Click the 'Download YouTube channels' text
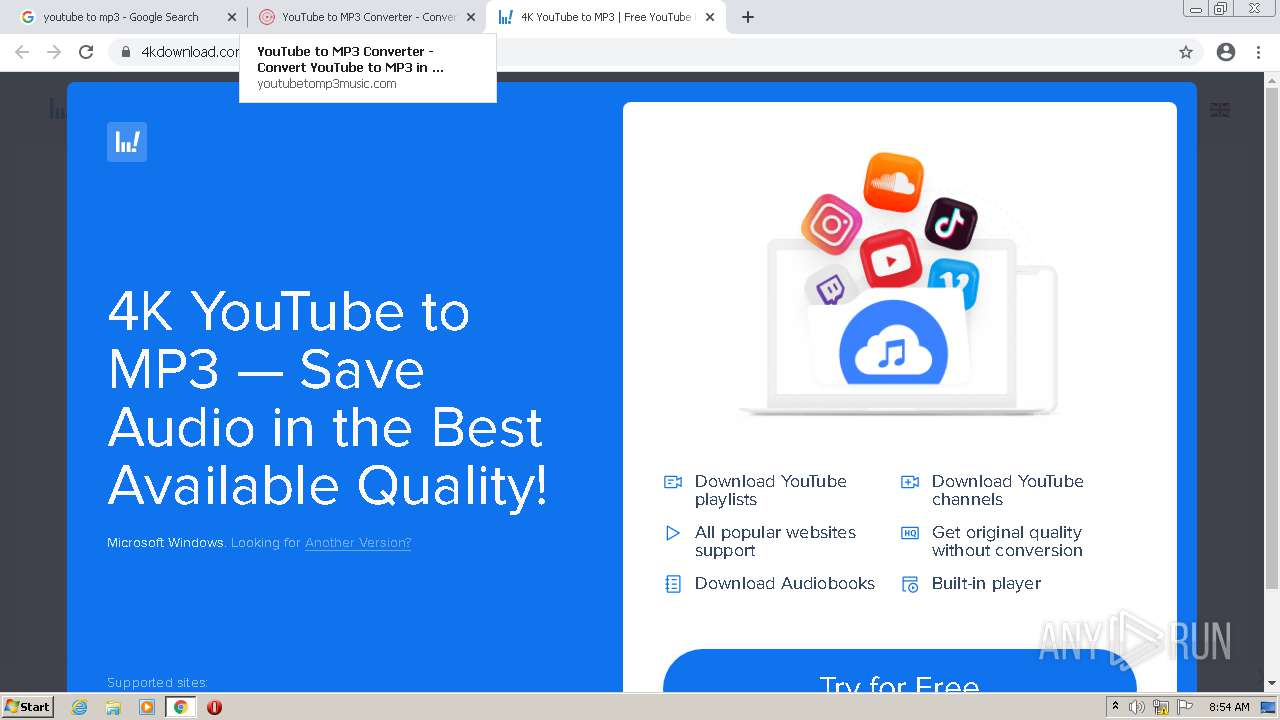 1008,490
